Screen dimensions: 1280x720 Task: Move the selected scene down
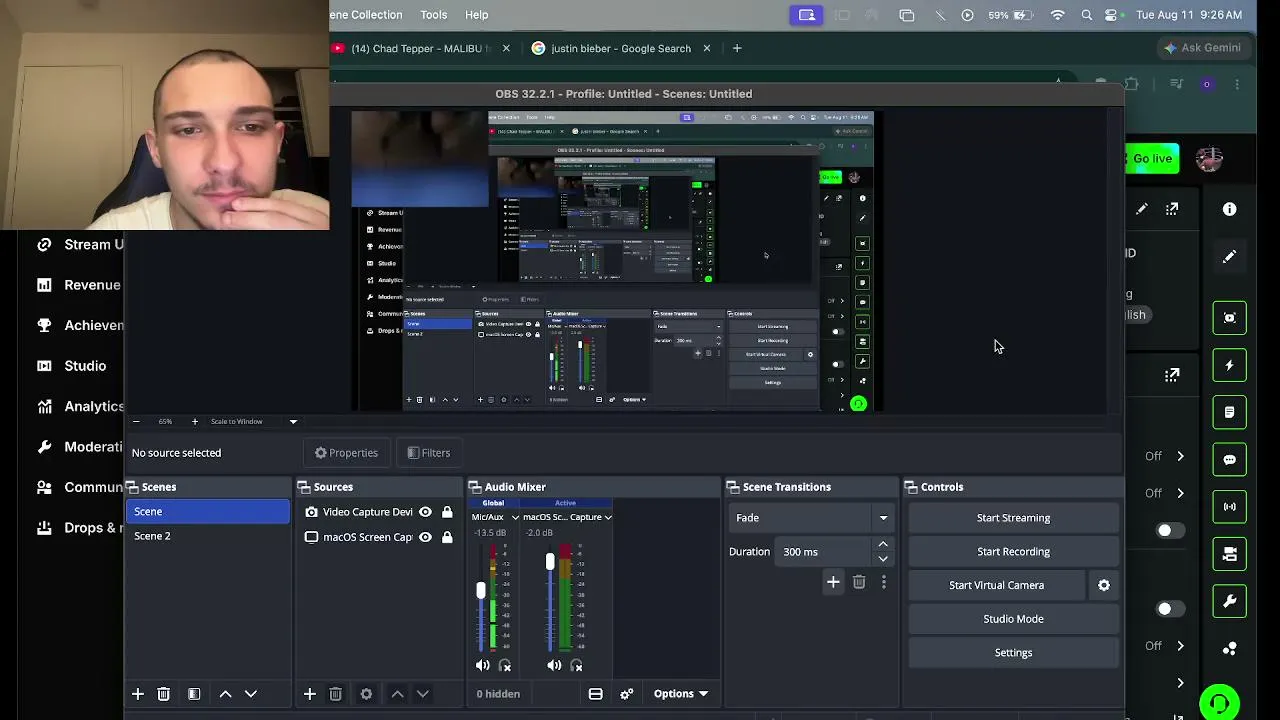[251, 694]
